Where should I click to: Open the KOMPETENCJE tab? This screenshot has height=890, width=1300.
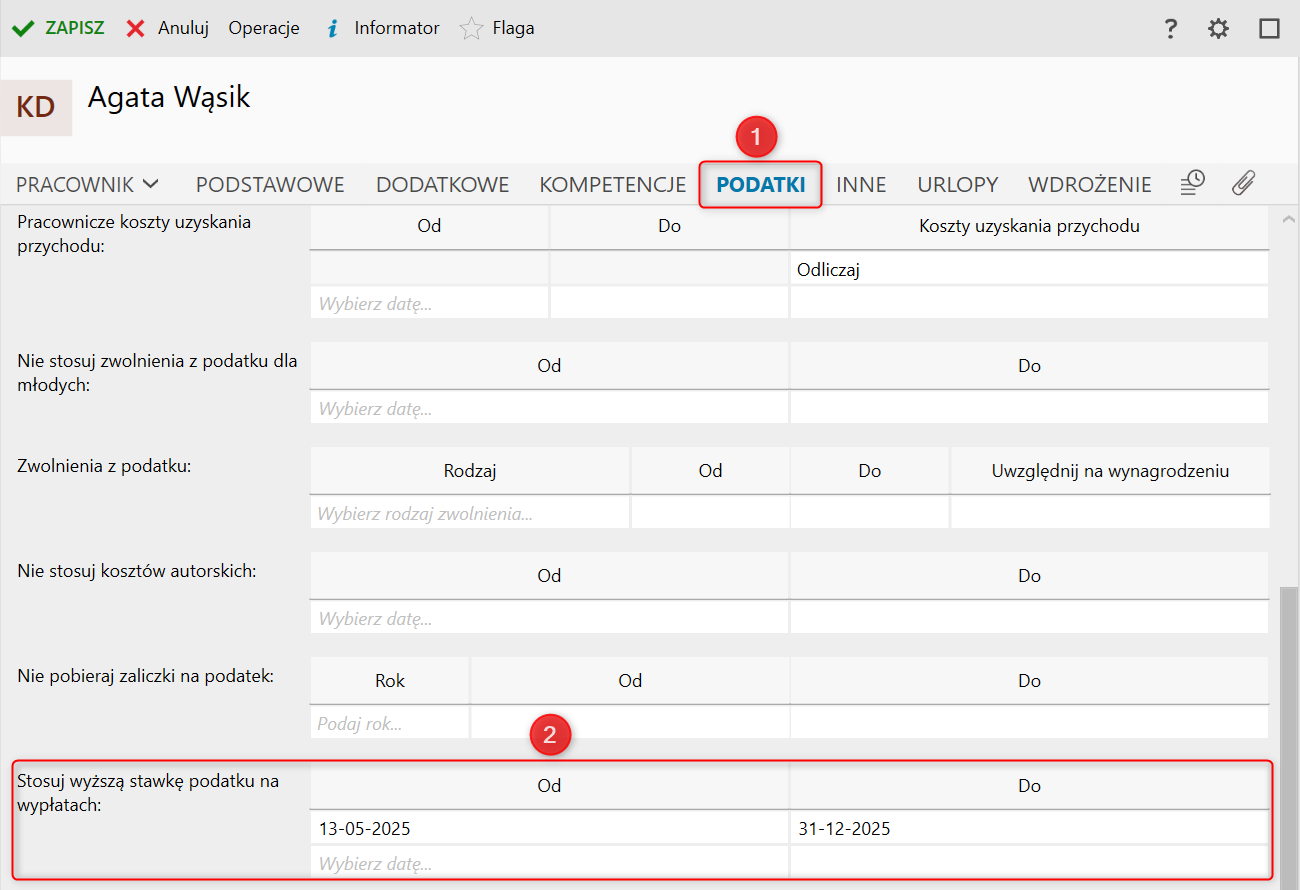pos(613,185)
